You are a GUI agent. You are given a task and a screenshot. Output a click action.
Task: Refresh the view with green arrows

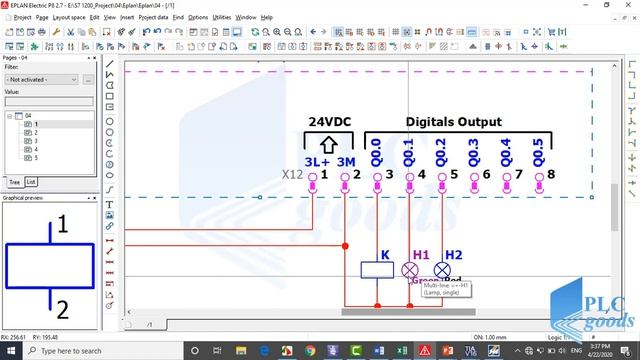click(255, 32)
